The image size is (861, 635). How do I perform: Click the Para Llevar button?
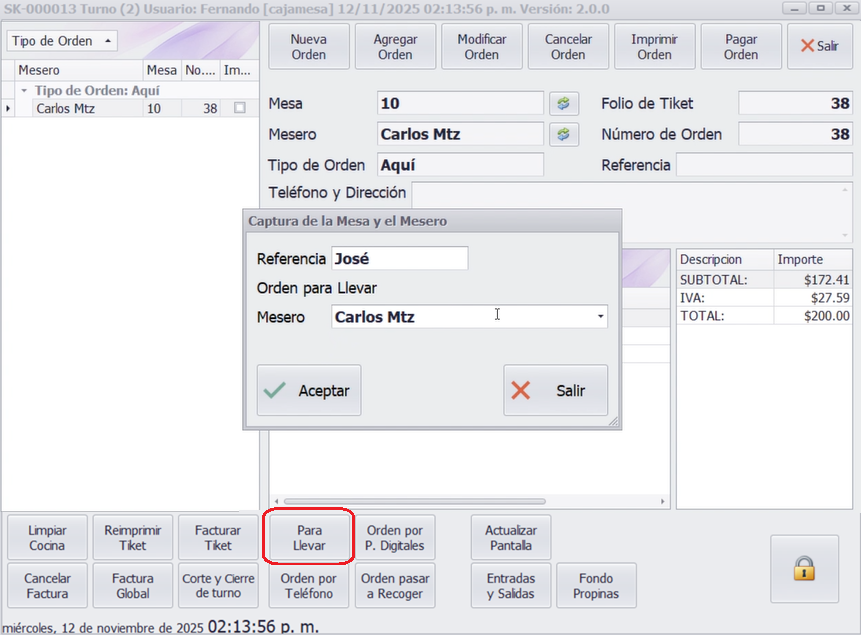pos(309,538)
